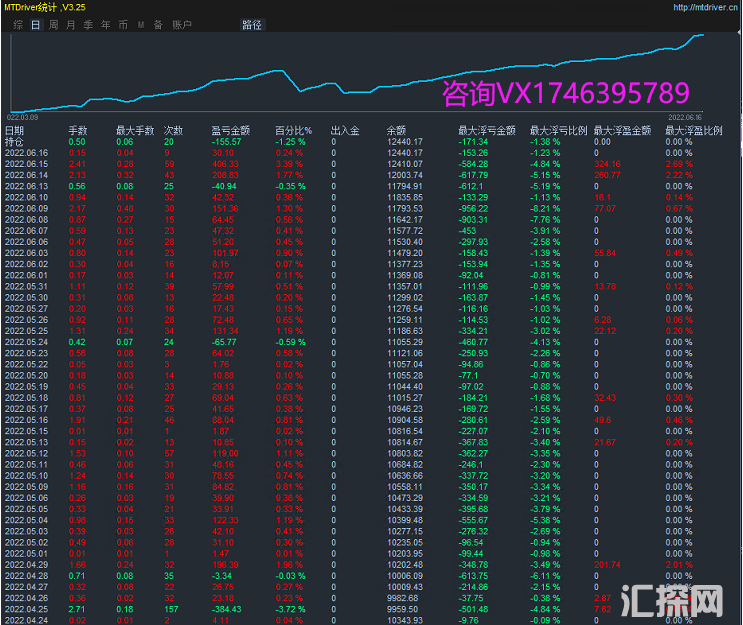
Task: Open the http://mtdriver.cn link
Action: pos(705,7)
